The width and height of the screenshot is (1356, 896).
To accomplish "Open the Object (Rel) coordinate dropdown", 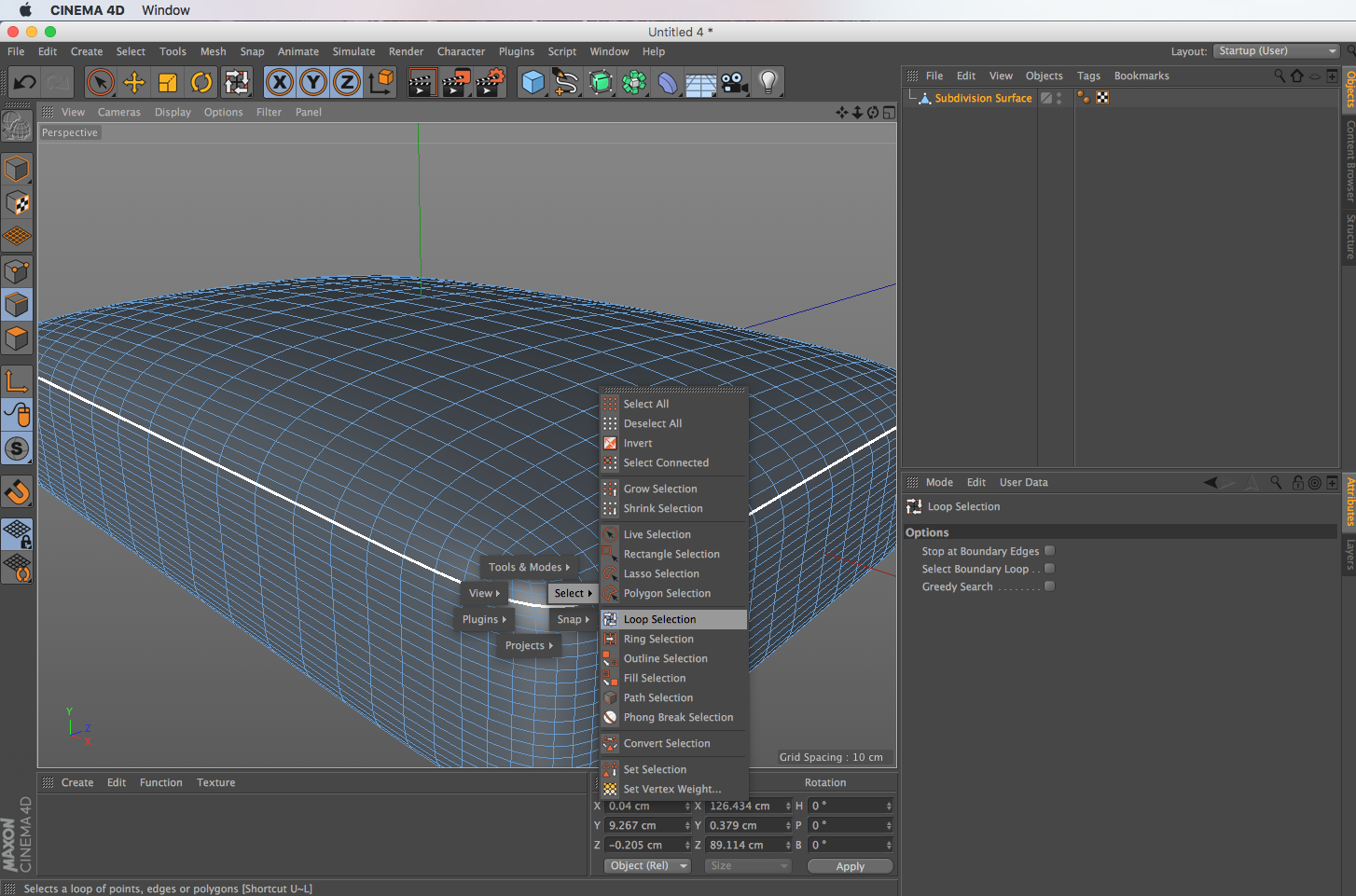I will pyautogui.click(x=646, y=866).
